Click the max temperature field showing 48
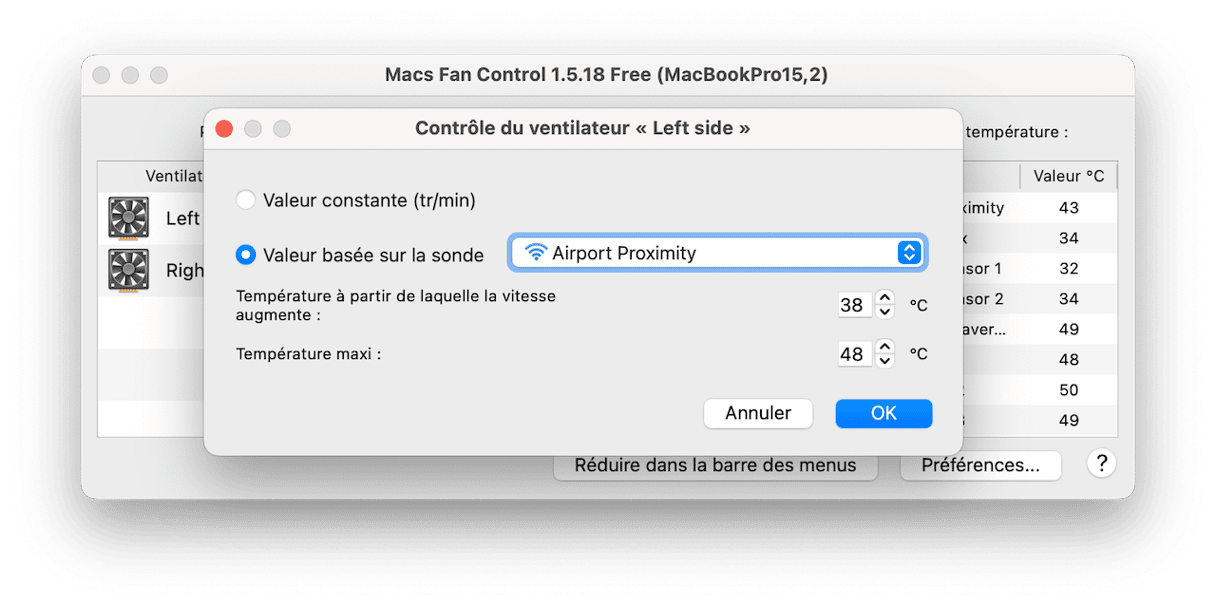Viewport: 1216px width, 606px height. pos(854,354)
